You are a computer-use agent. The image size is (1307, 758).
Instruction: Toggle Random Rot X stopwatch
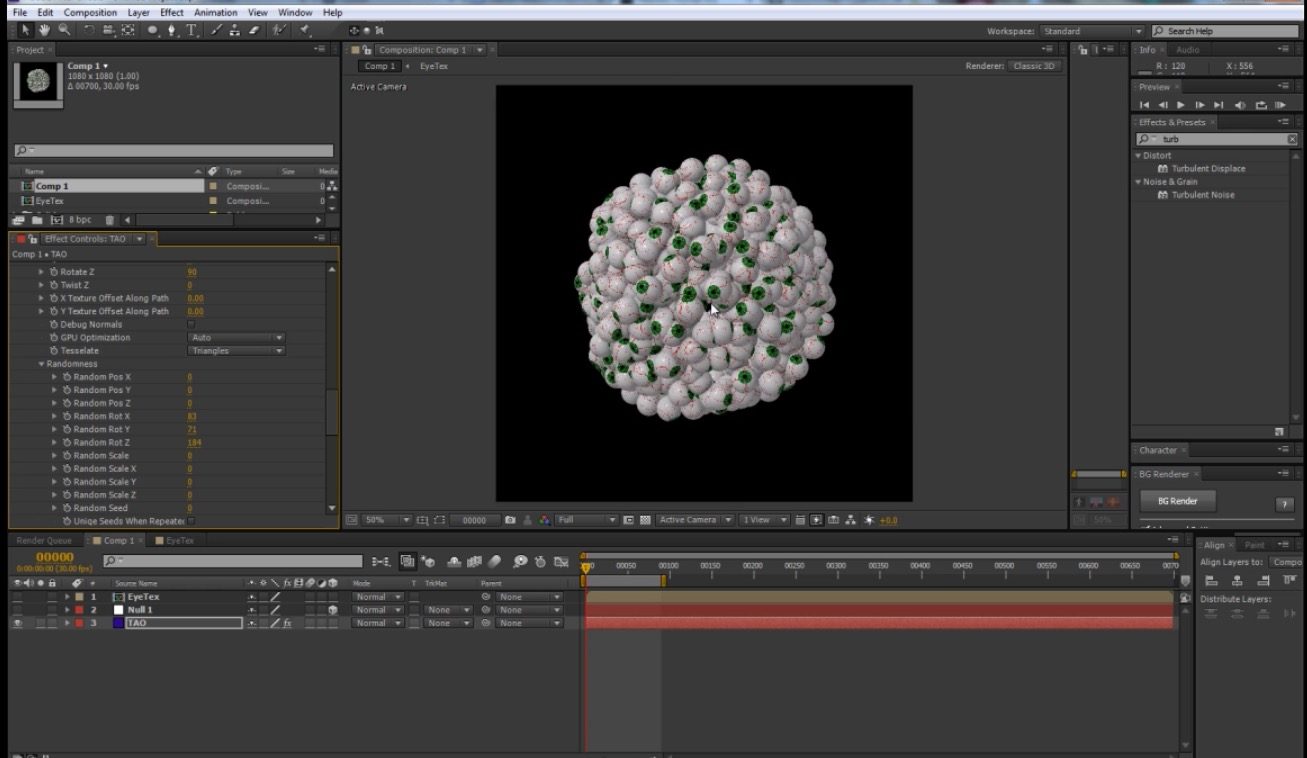(x=67, y=416)
